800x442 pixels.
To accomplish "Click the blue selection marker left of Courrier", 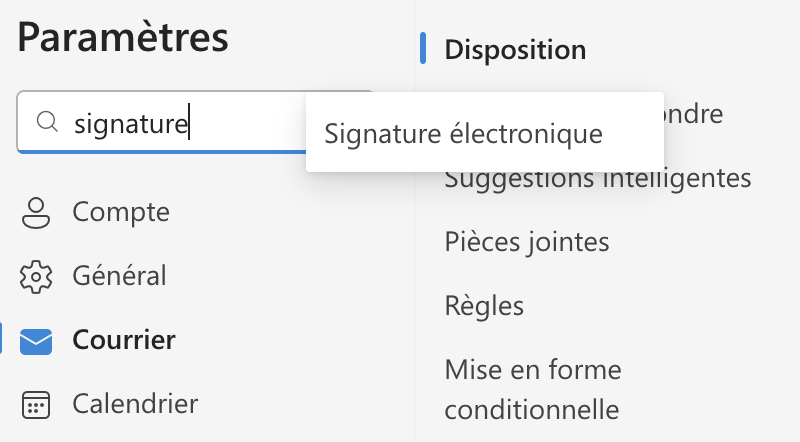I will 2,340.
